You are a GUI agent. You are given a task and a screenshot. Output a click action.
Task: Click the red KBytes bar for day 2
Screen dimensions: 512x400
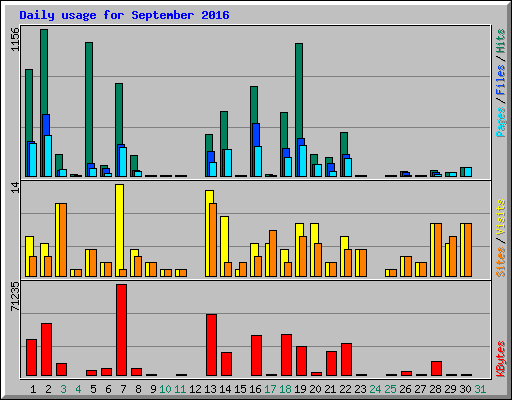pyautogui.click(x=46, y=350)
